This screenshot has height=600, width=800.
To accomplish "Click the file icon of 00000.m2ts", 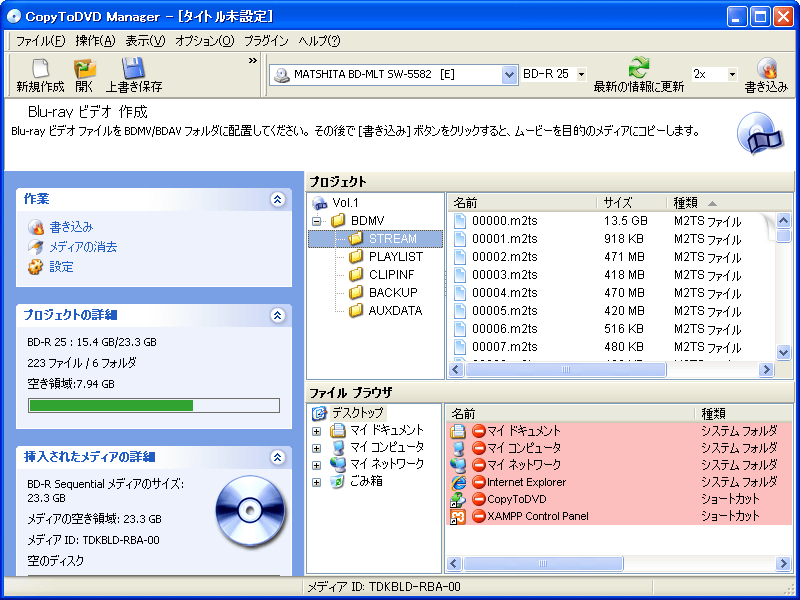I will pyautogui.click(x=460, y=221).
